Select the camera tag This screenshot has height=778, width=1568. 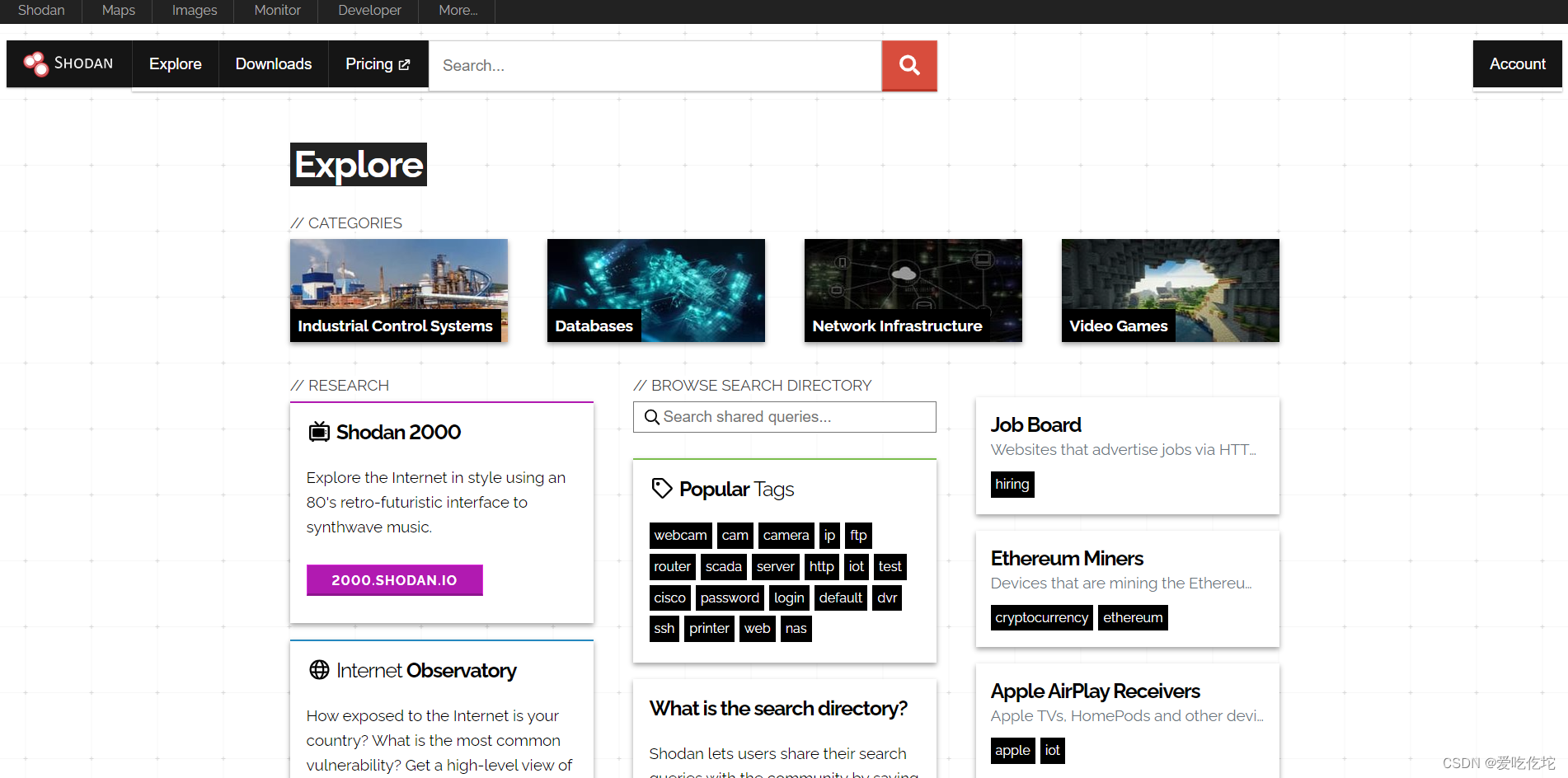pyautogui.click(x=786, y=536)
